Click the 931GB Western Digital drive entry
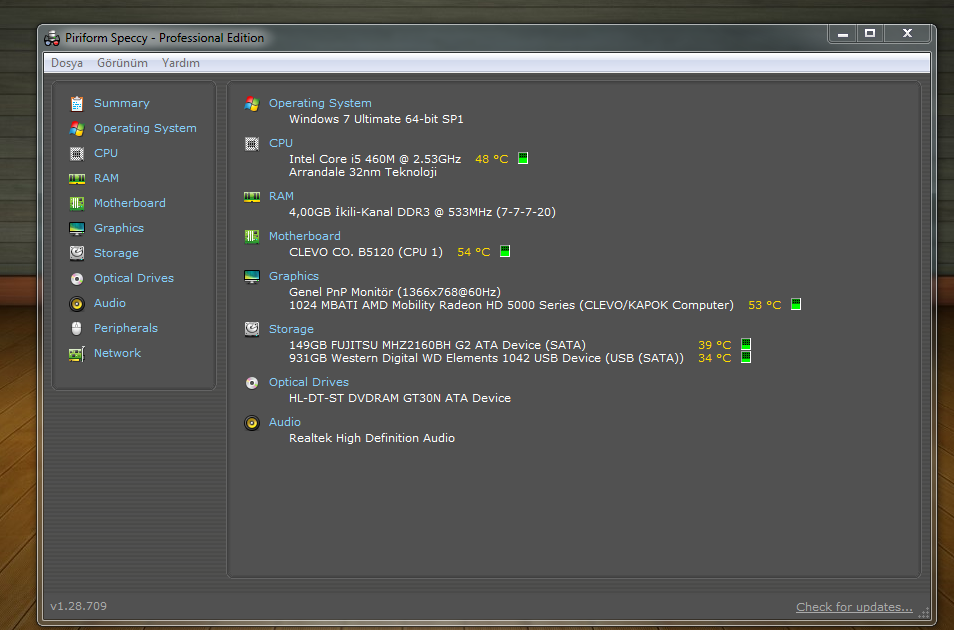This screenshot has width=954, height=630. (486, 358)
